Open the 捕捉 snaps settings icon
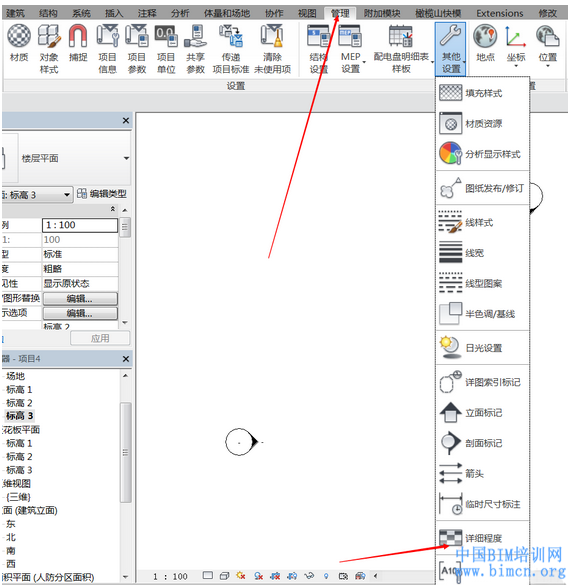The width and height of the screenshot is (571, 585). [78, 43]
